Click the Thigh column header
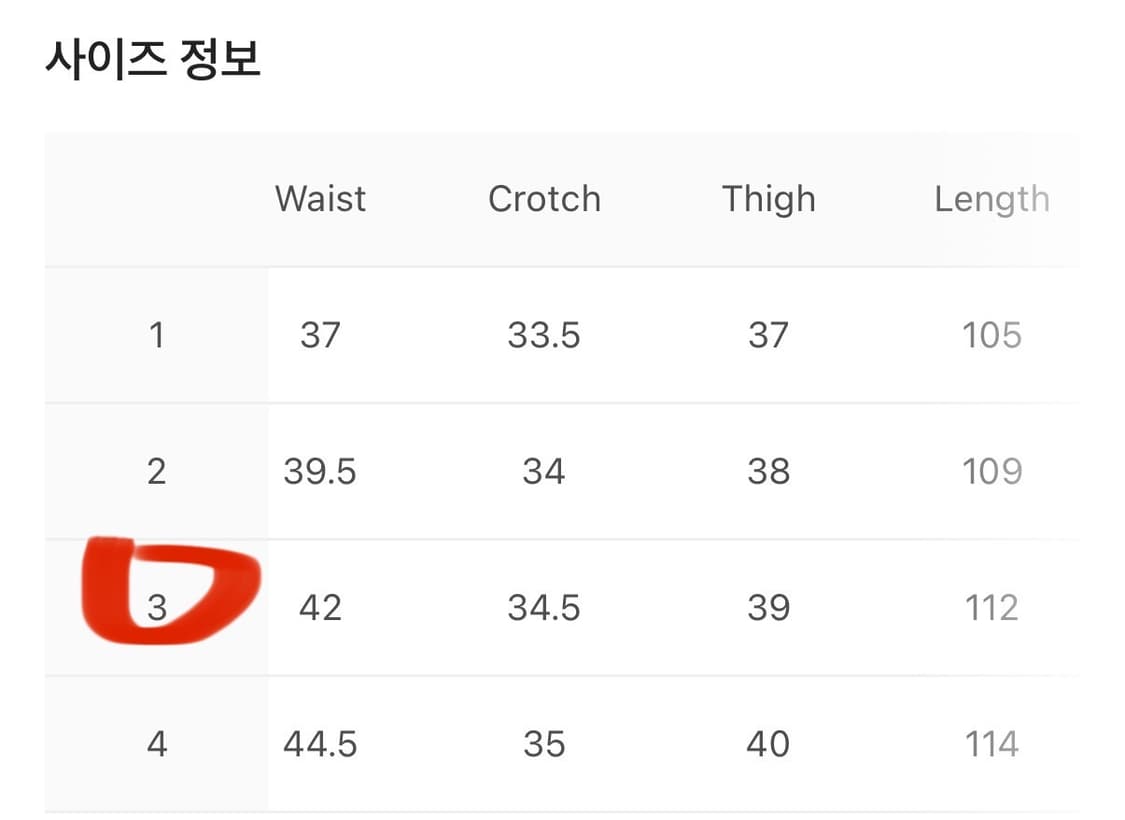The width and height of the screenshot is (1125, 820). coord(768,199)
